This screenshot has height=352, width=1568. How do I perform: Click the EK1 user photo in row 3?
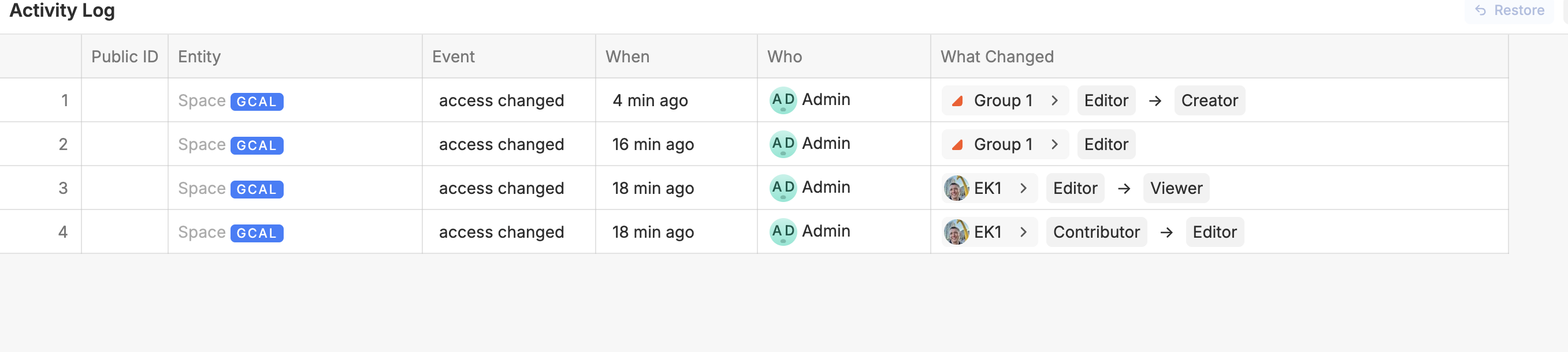coord(956,189)
